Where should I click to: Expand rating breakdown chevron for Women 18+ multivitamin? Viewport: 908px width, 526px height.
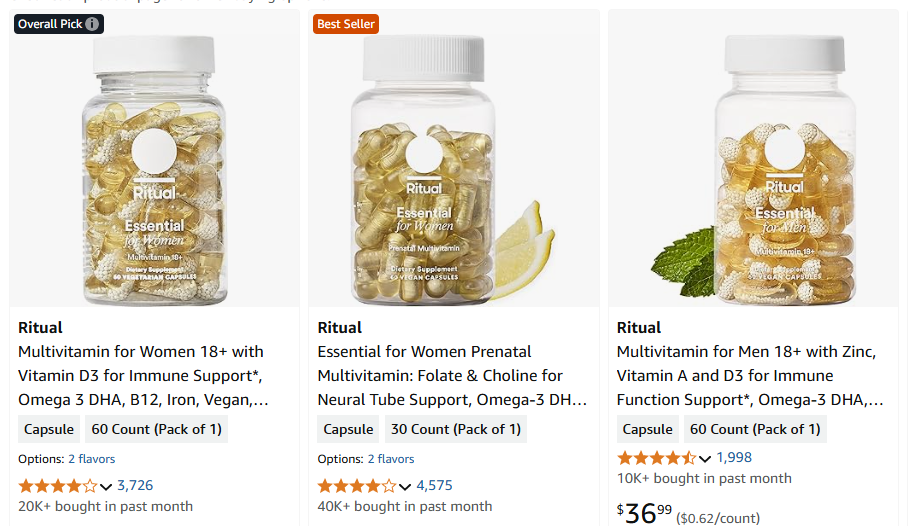(x=106, y=487)
